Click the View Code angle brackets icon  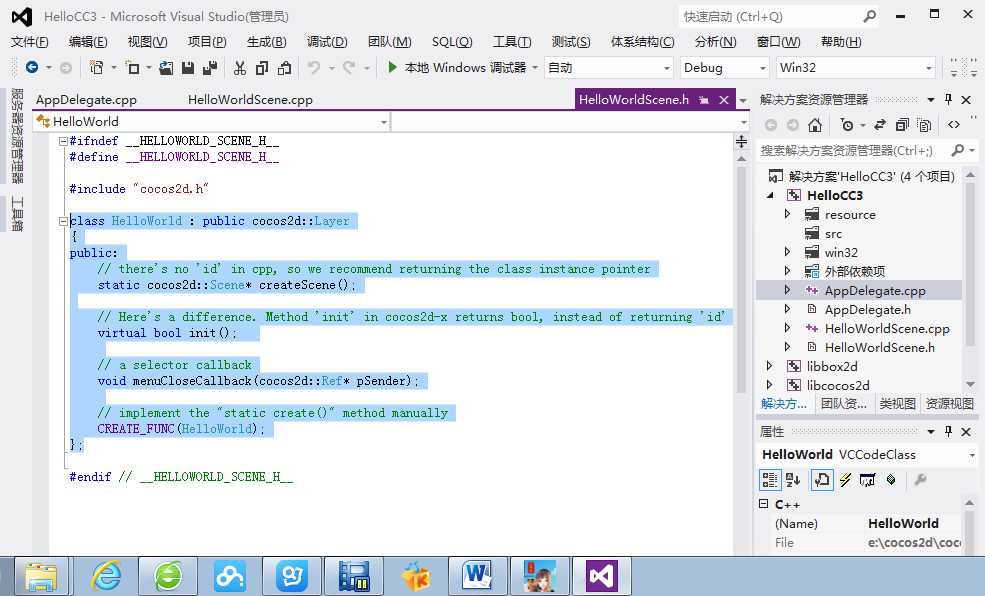954,124
